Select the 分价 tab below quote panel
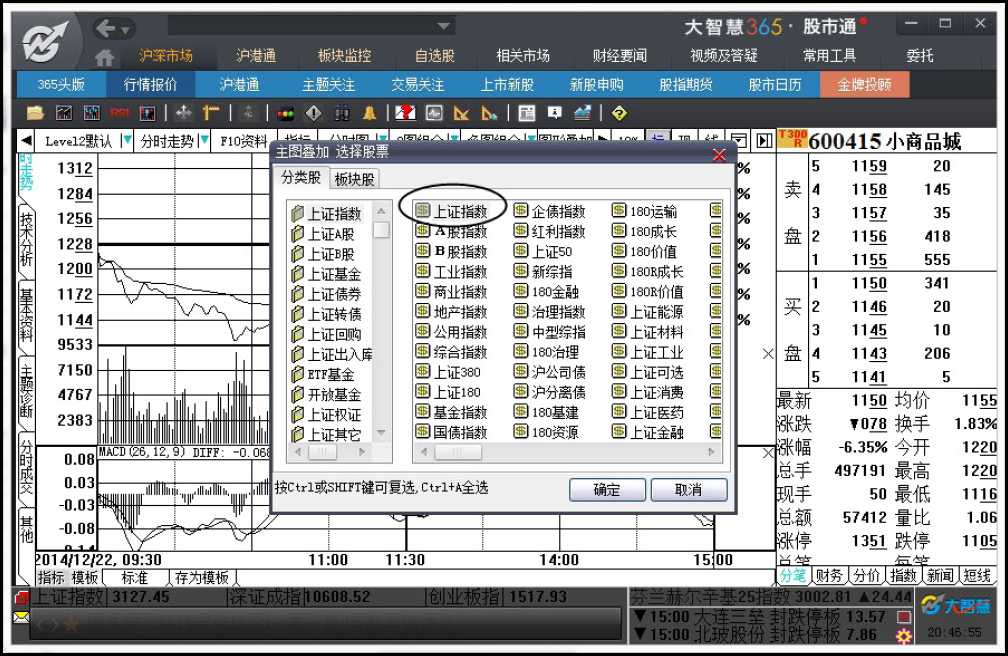The height and width of the screenshot is (656, 1008). pyautogui.click(x=867, y=575)
